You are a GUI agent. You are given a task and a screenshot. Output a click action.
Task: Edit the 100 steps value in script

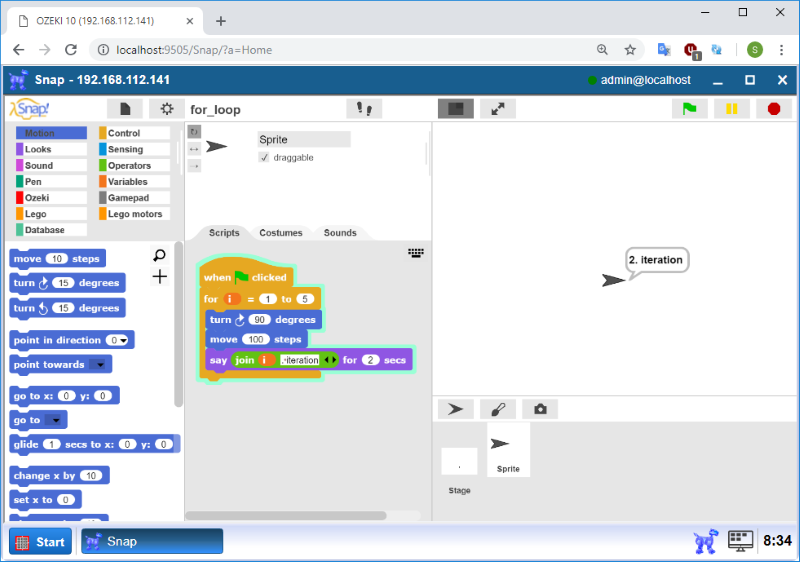(256, 340)
